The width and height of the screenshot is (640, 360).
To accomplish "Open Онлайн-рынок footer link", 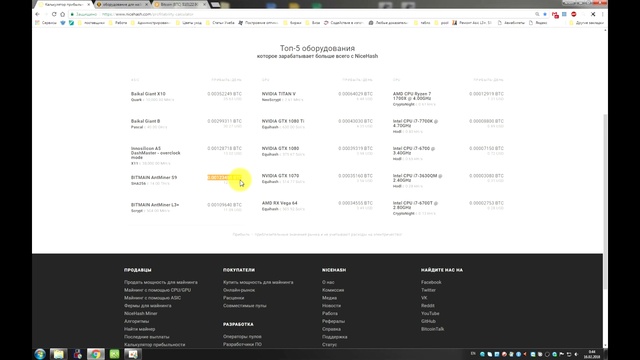I will (x=239, y=290).
